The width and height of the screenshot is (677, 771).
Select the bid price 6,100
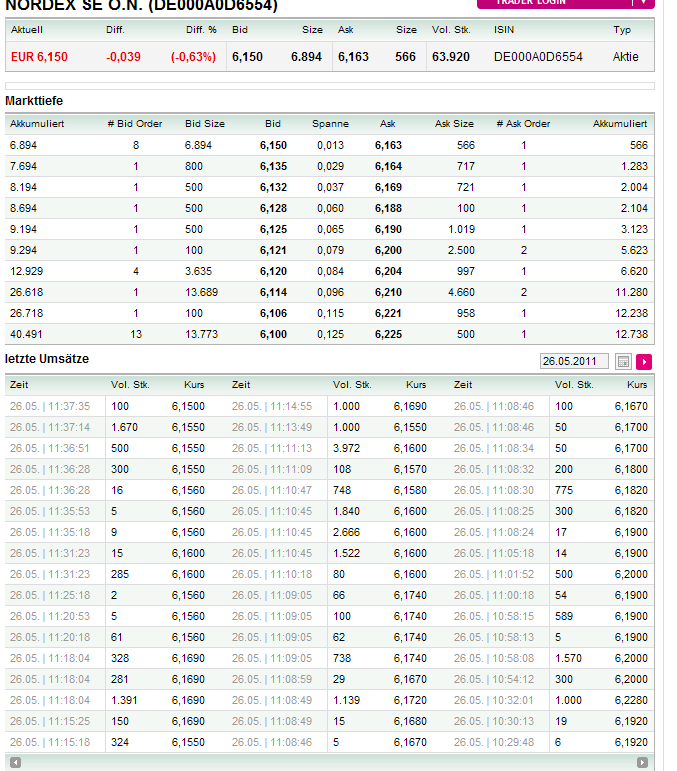(273, 334)
